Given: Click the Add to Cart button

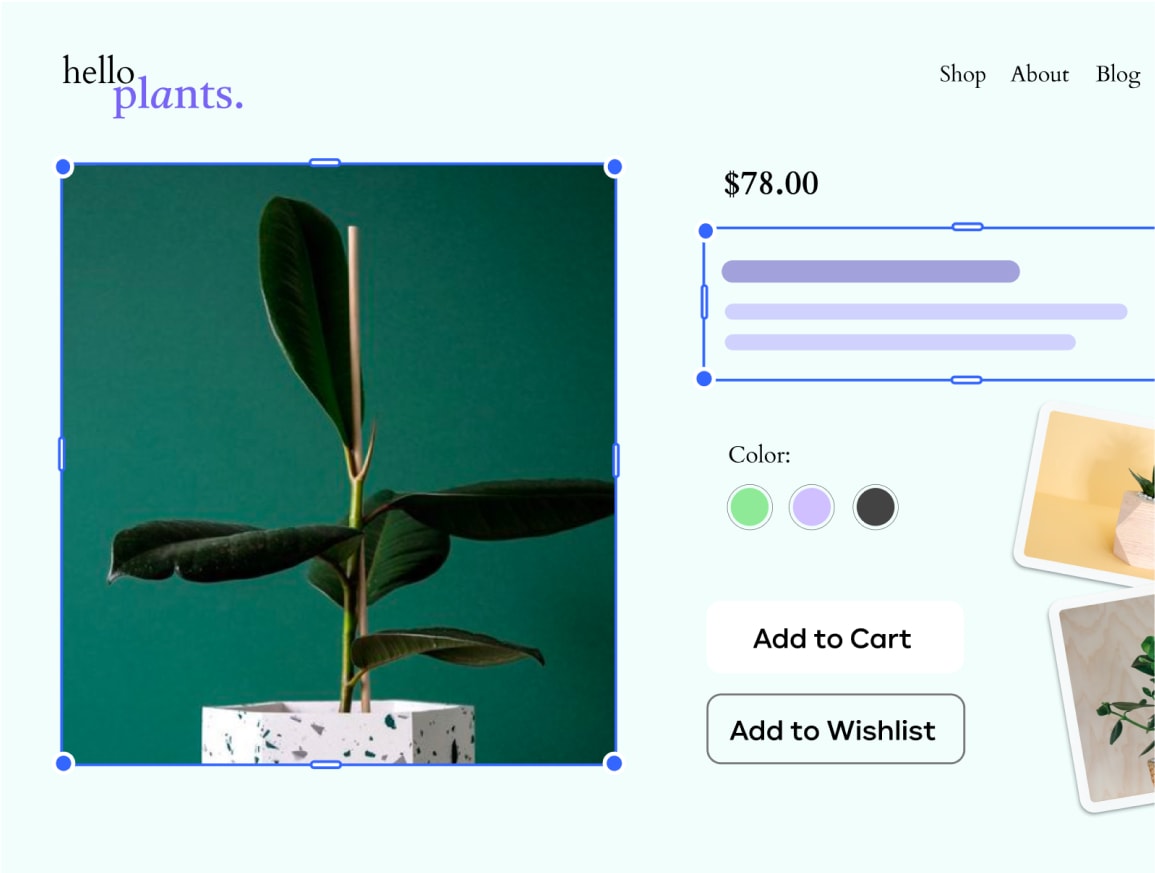Looking at the screenshot, I should 835,638.
